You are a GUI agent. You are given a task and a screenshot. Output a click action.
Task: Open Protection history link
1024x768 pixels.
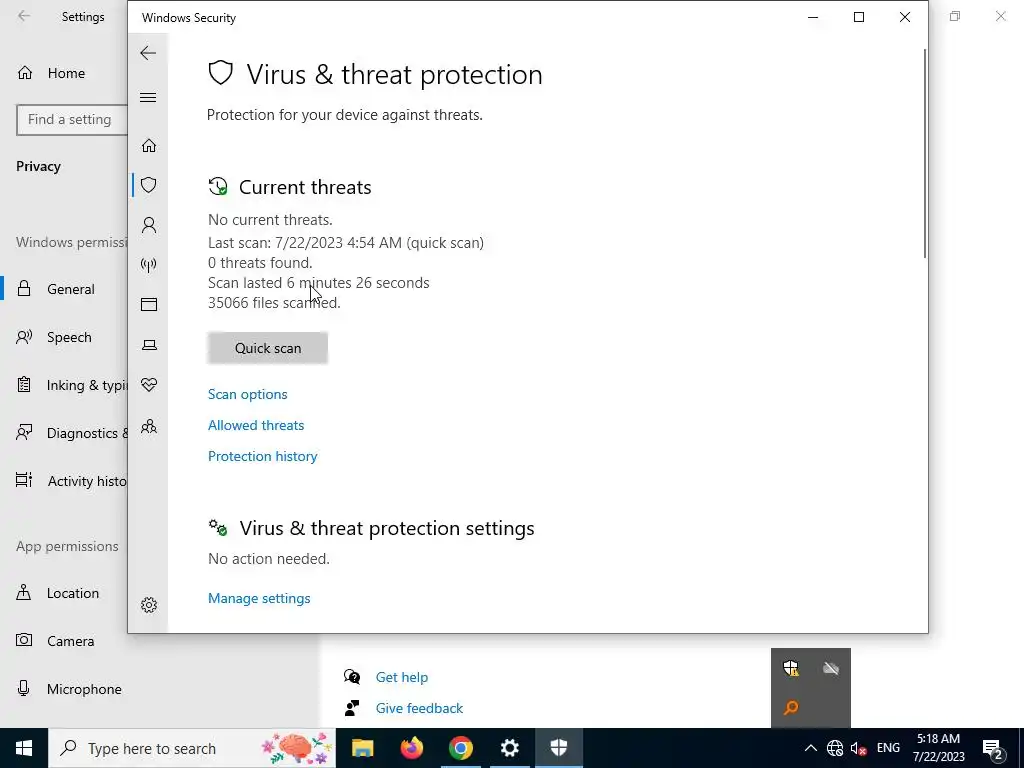click(263, 456)
